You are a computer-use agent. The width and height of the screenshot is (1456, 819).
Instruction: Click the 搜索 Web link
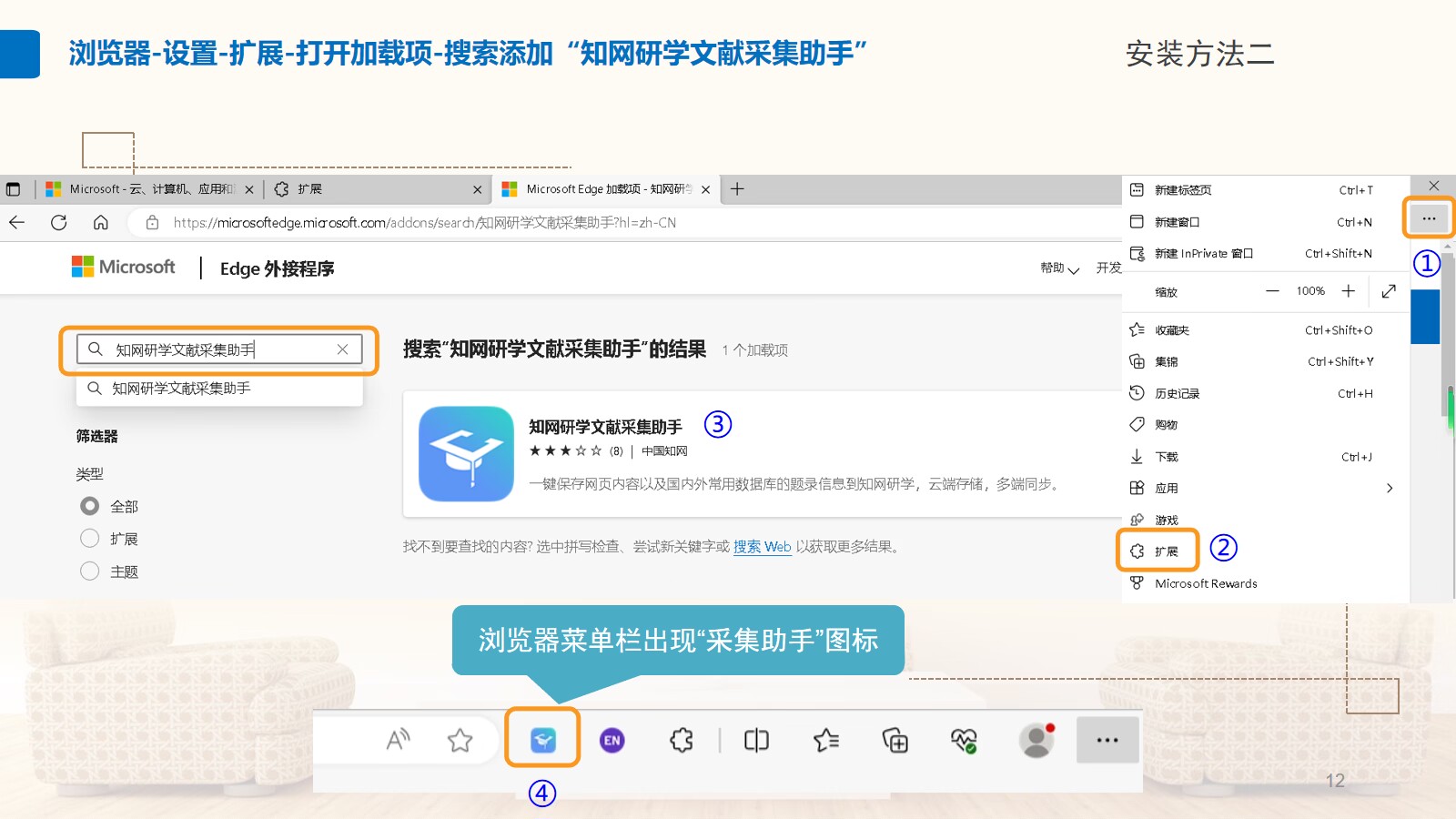tap(762, 547)
